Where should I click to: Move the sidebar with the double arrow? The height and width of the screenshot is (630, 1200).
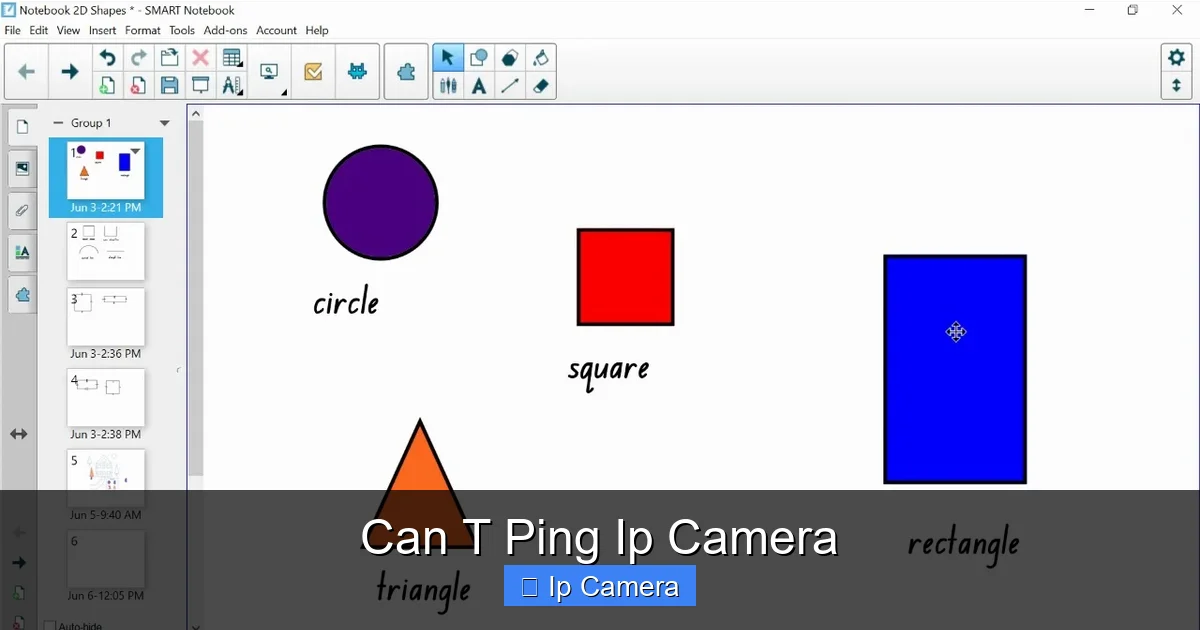tap(19, 434)
